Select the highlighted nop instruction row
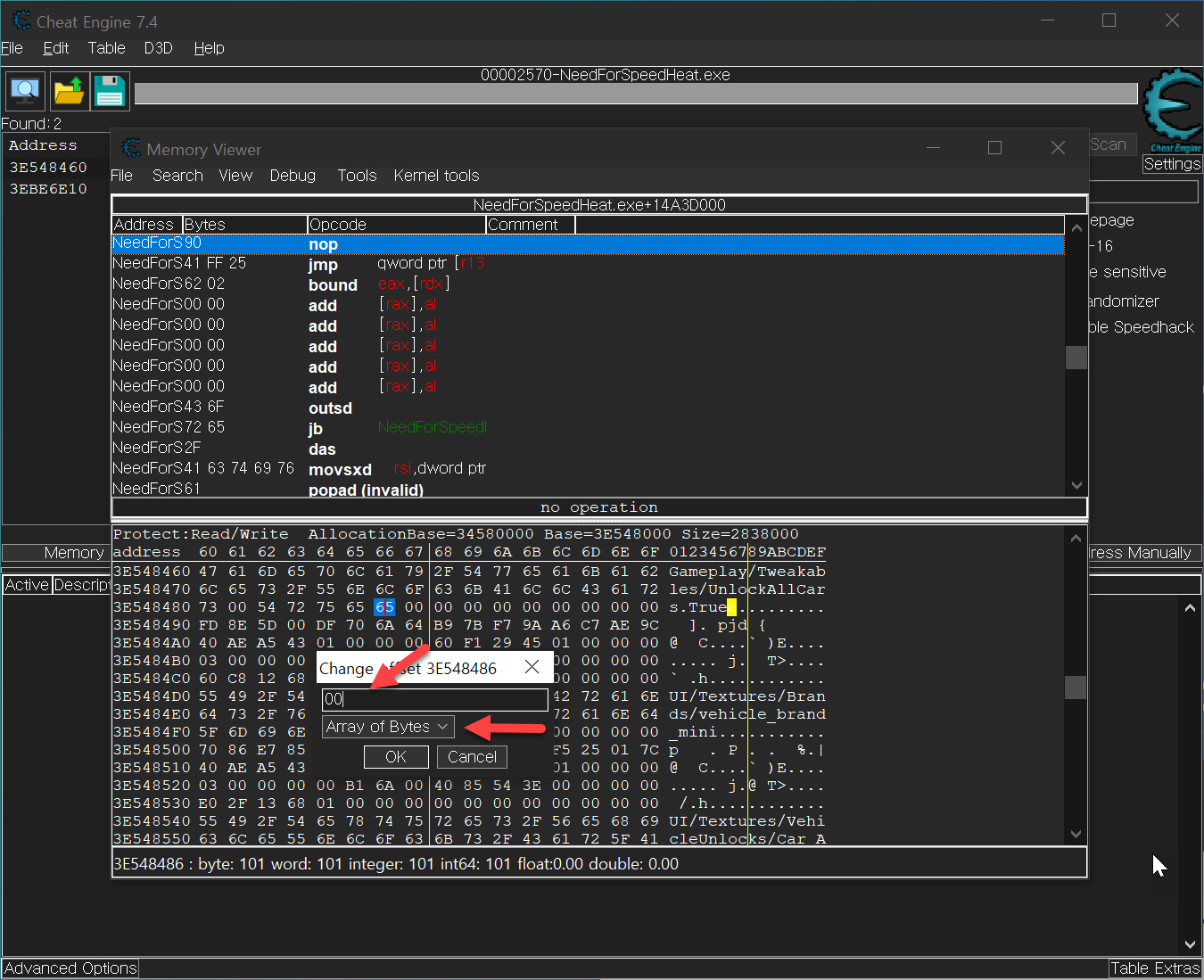 pos(588,243)
